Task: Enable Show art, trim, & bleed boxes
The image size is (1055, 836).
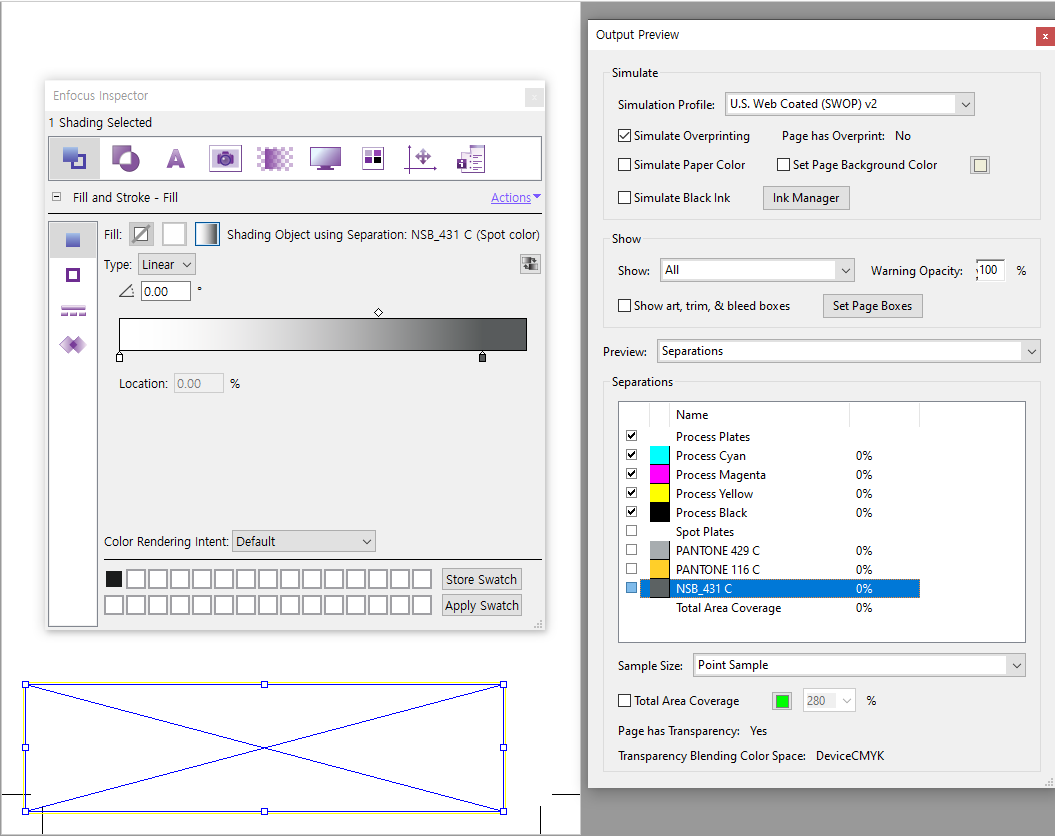Action: [624, 306]
